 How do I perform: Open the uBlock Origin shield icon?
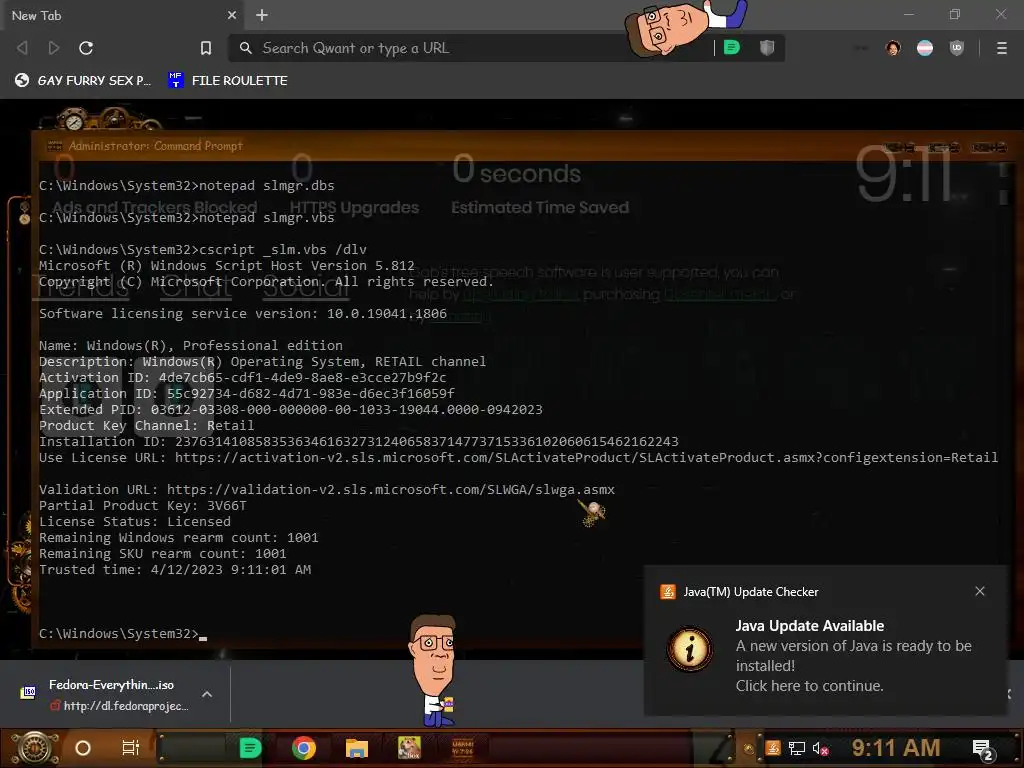coord(957,48)
